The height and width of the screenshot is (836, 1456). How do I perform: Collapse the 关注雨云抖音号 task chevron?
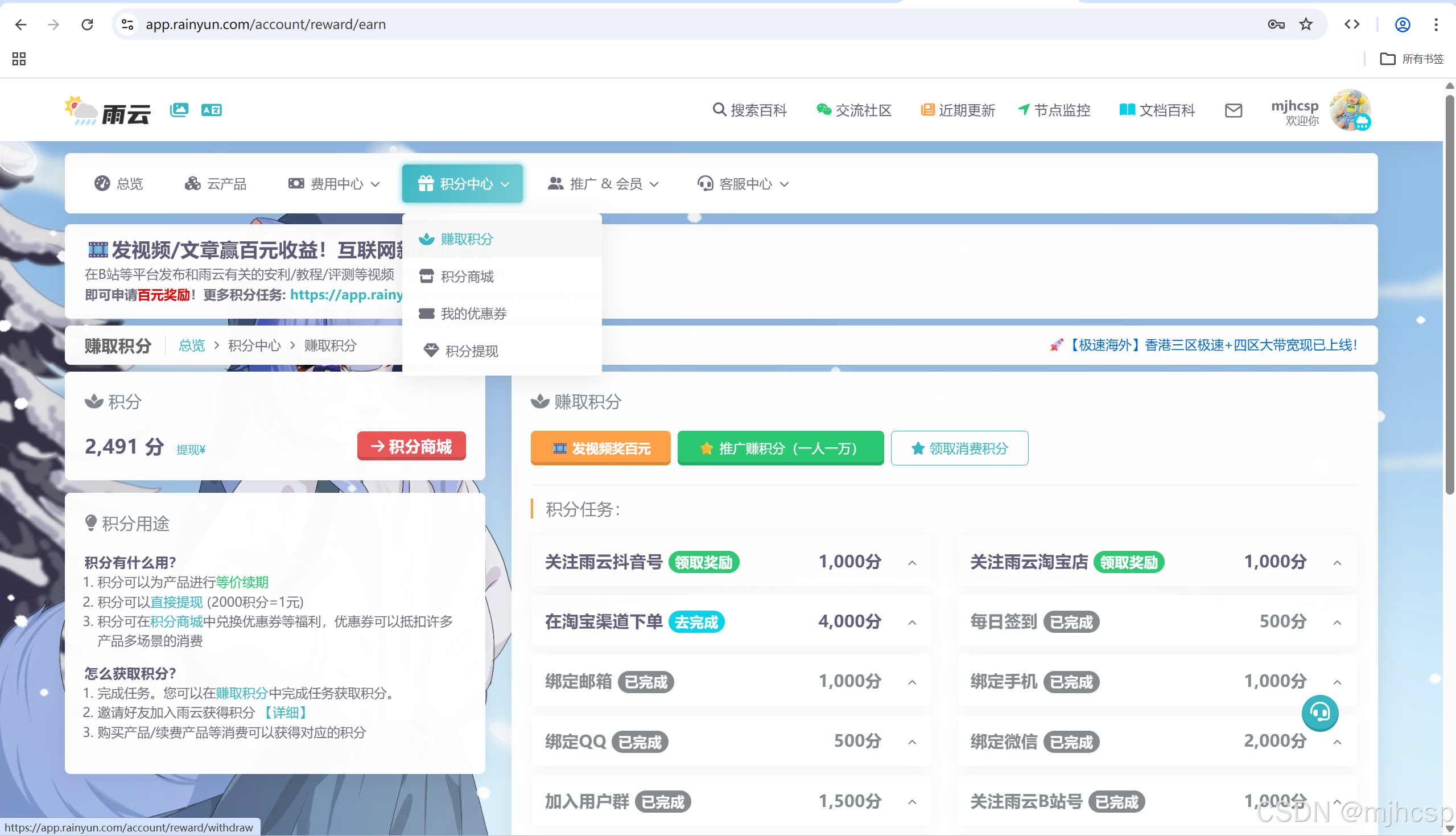tap(912, 563)
